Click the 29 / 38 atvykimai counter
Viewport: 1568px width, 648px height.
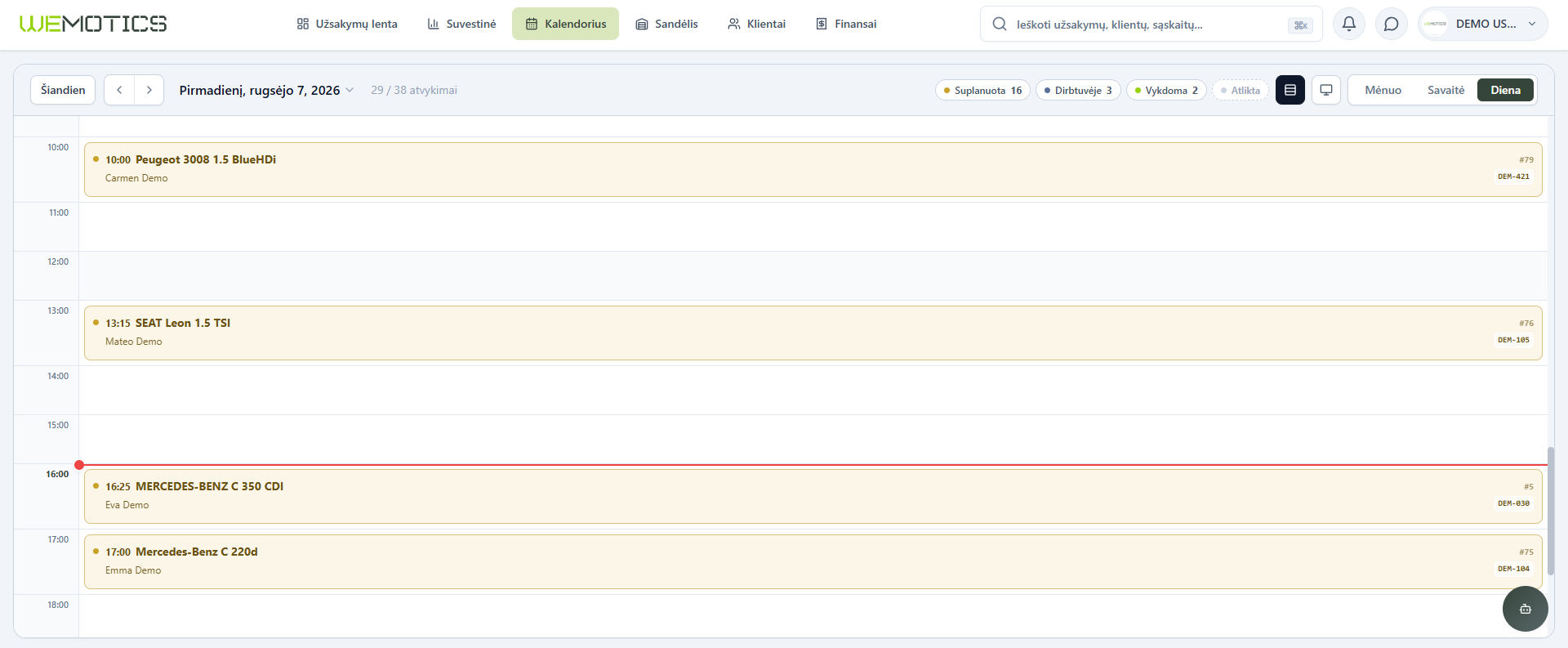coord(414,90)
